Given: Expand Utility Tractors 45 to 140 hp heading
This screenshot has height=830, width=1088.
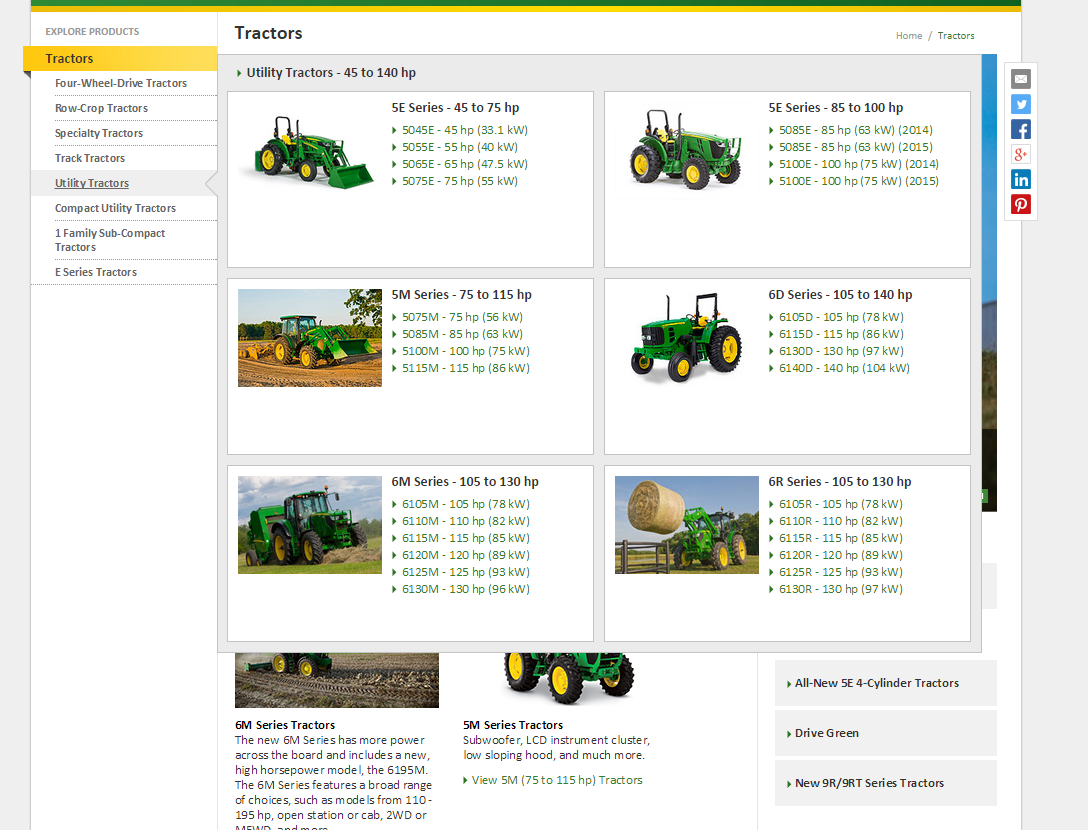Looking at the screenshot, I should (330, 73).
